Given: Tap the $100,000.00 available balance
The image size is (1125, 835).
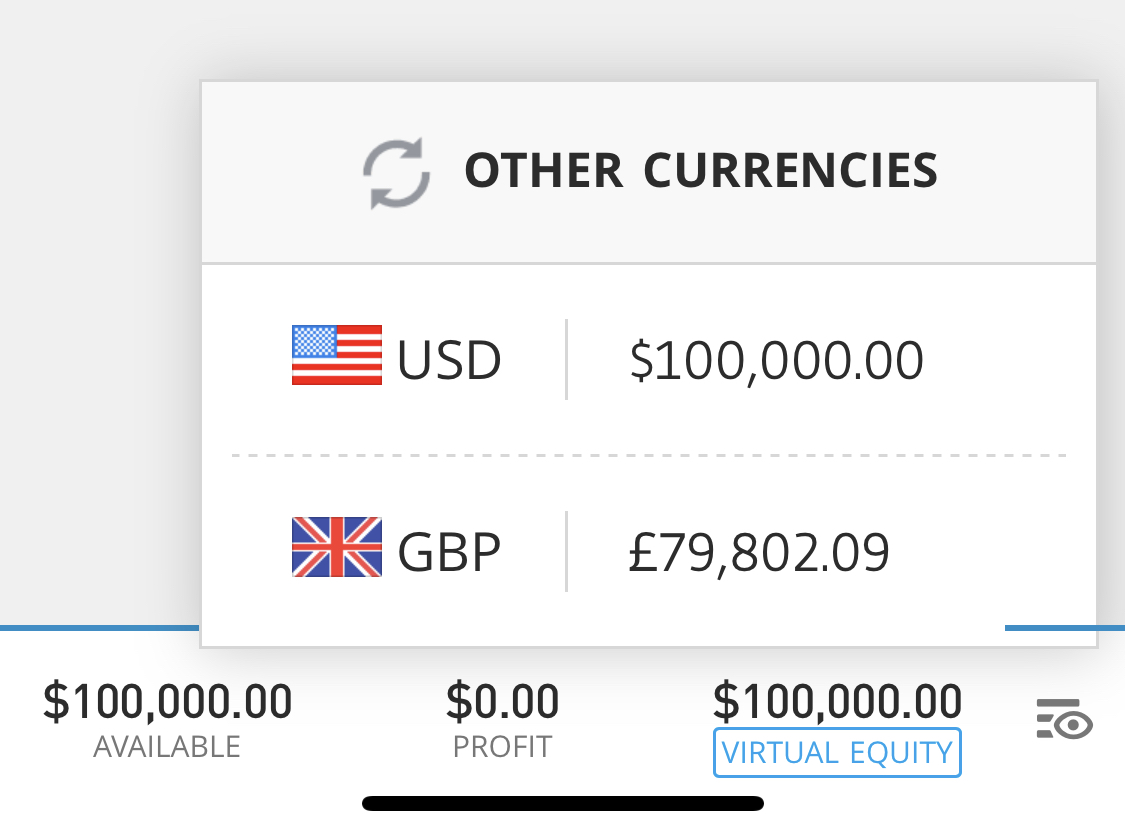Looking at the screenshot, I should (x=167, y=701).
